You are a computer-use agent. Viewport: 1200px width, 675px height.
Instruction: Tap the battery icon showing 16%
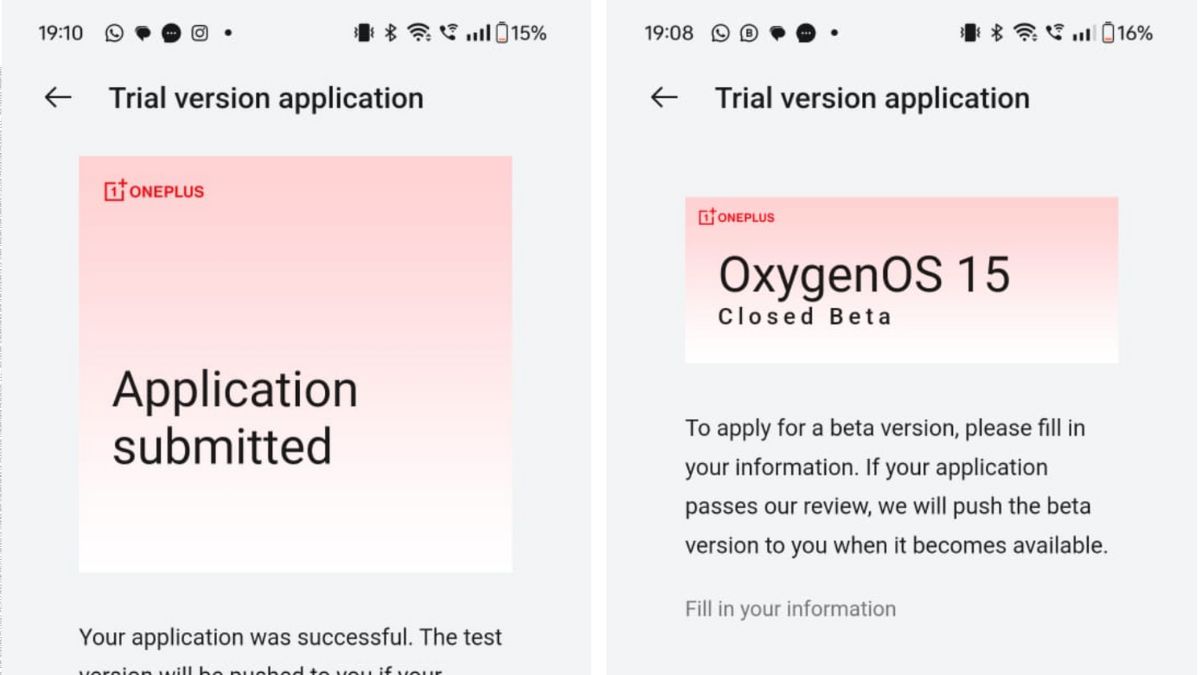tap(1108, 33)
